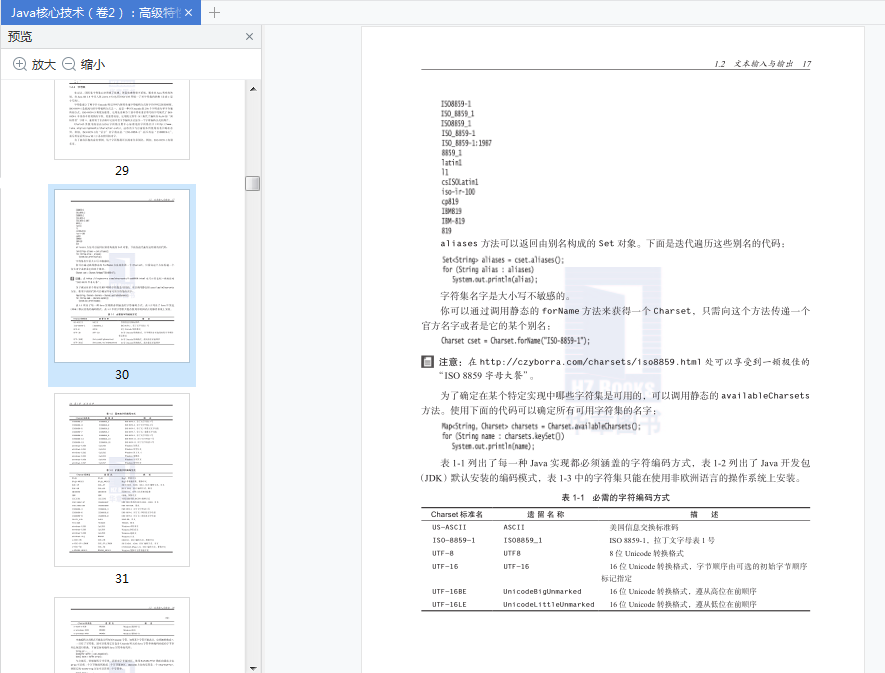The width and height of the screenshot is (885, 673).
Task: Click table cell UnicodeBigUnmarked
Action: tap(542, 592)
